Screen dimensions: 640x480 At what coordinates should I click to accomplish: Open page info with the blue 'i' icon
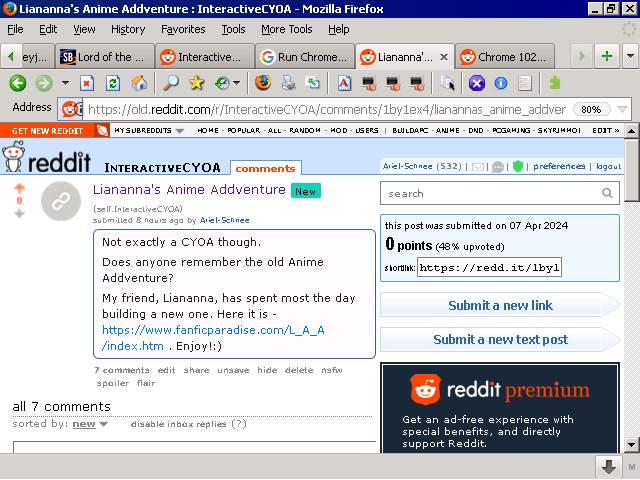point(501,83)
